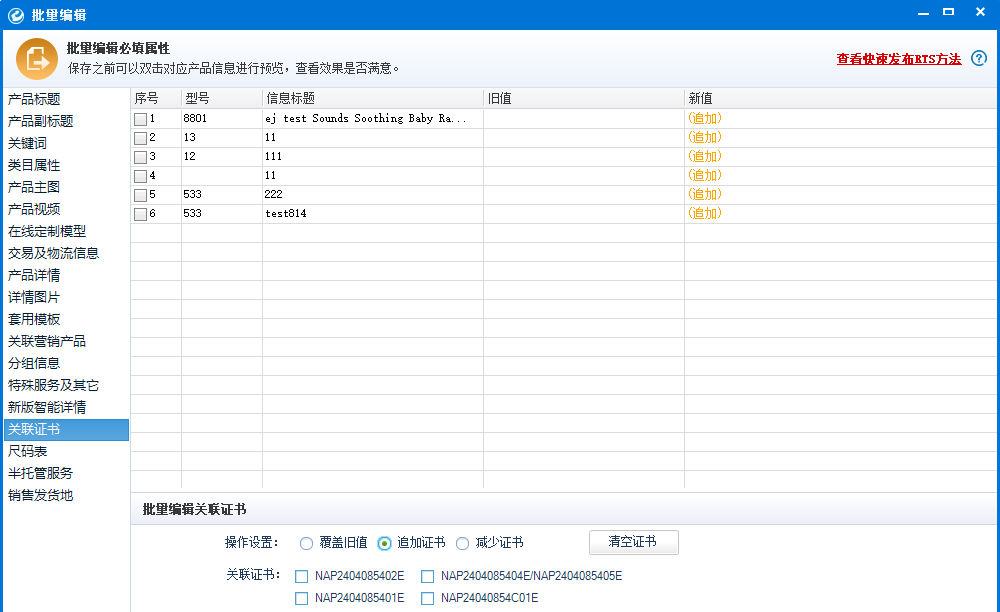
Task: Select the highlighted 关联证书 item
Action: pos(66,430)
